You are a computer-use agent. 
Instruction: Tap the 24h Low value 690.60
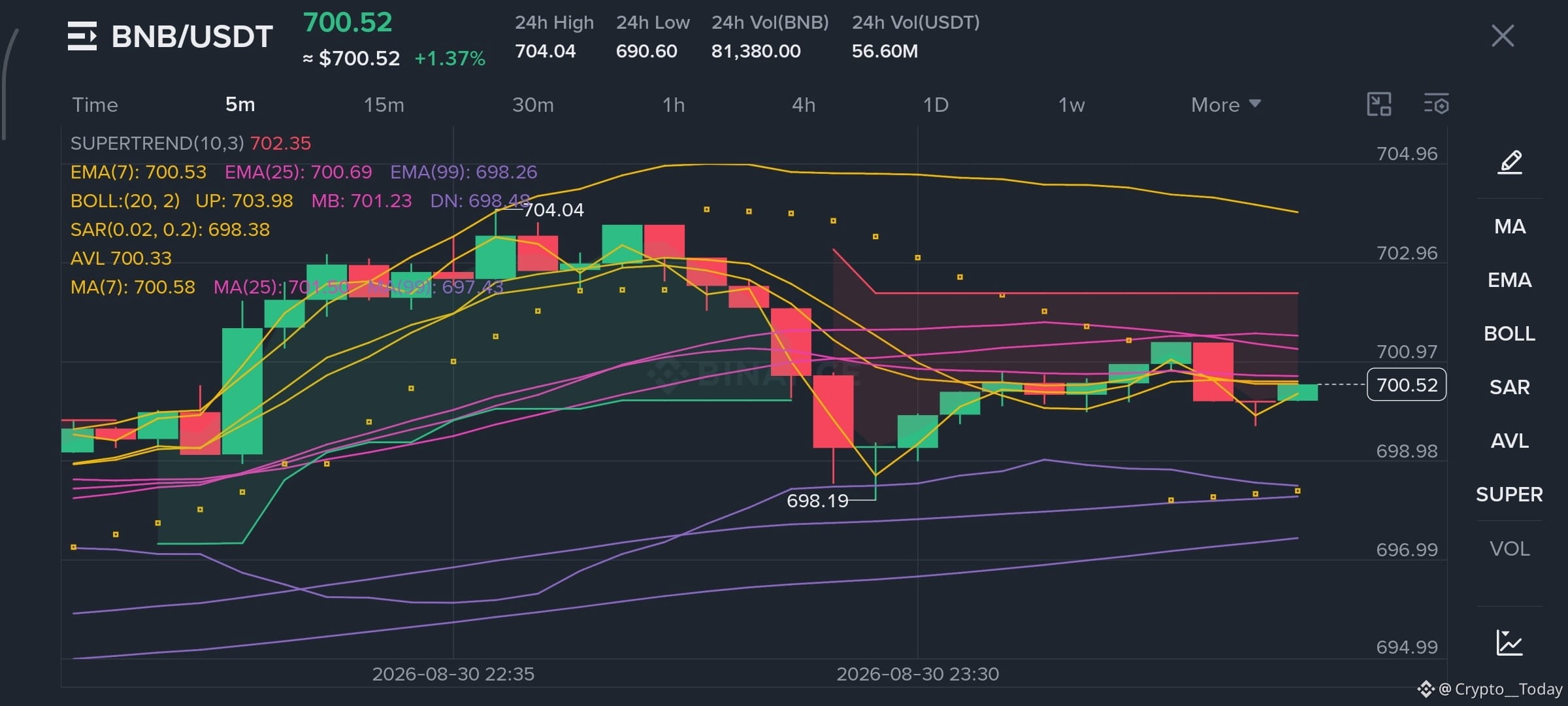pos(646,51)
